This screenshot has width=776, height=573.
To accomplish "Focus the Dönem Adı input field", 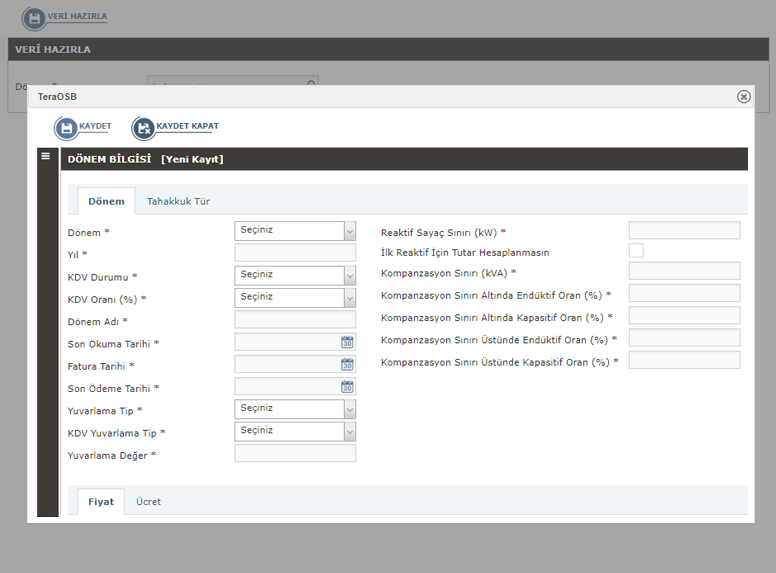I will tap(295, 319).
